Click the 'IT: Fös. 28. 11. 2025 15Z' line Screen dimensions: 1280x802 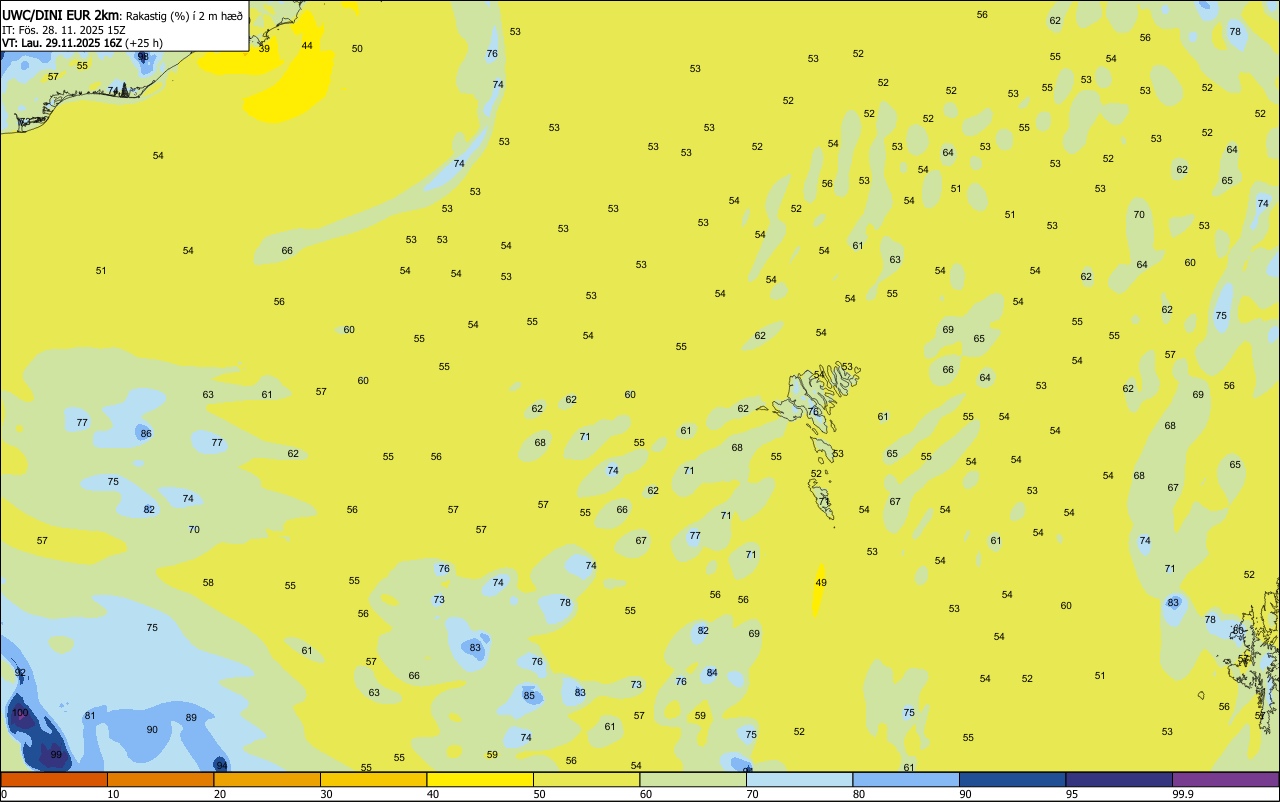coord(63,30)
